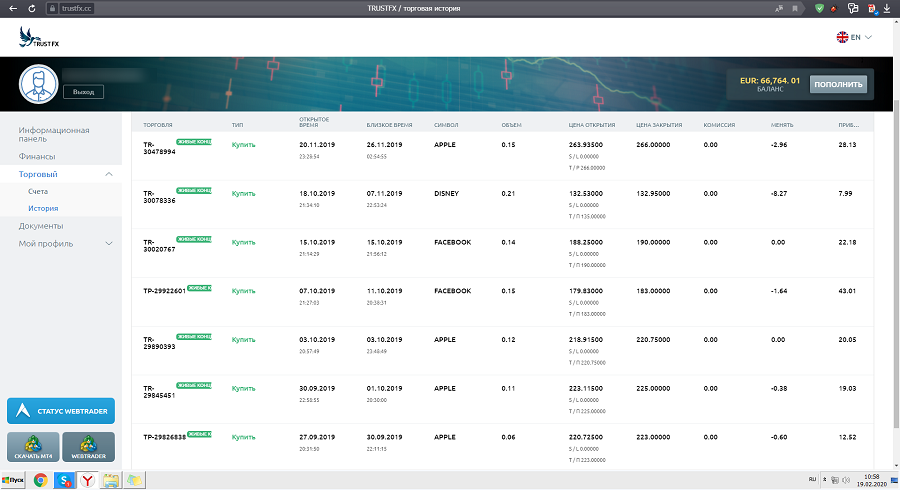
Task: Click the TrustFX bird logo
Action: (38, 37)
